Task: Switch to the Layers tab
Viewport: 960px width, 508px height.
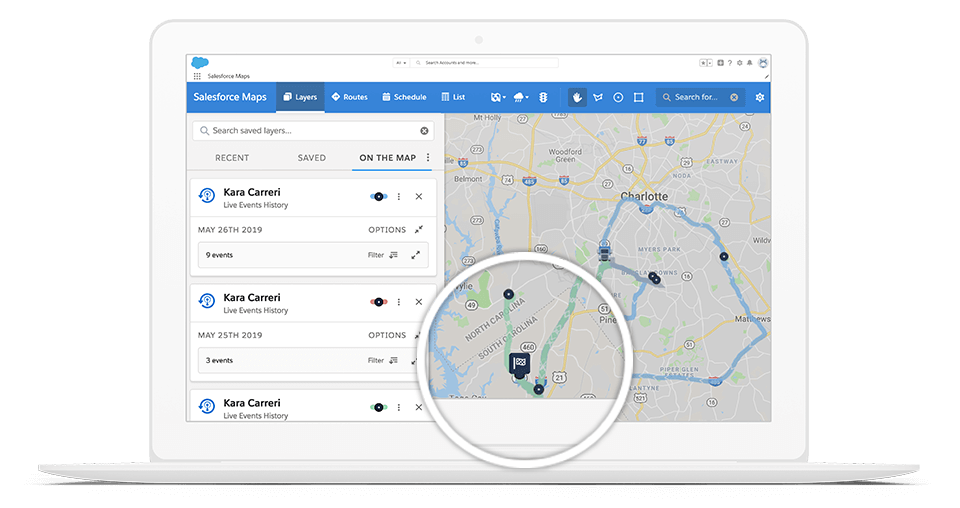Action: 300,97
